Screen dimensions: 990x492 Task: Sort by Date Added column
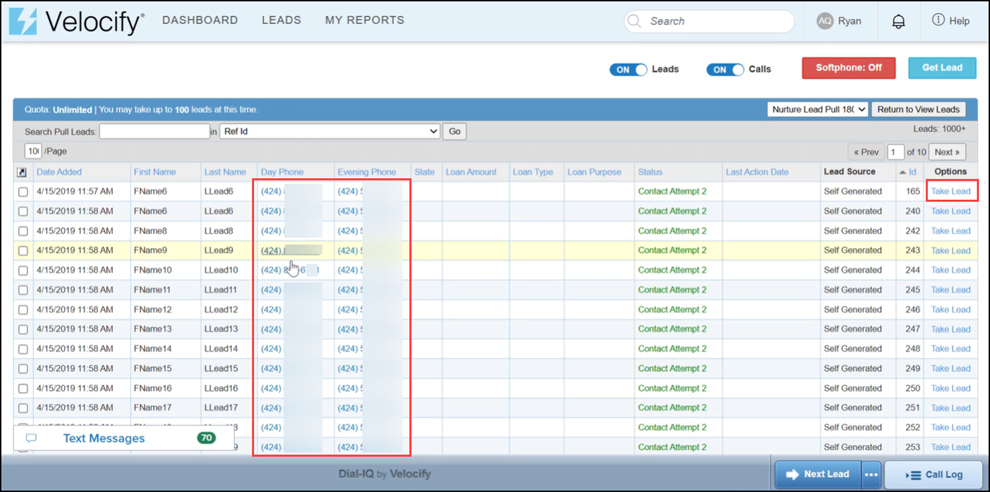(x=59, y=172)
